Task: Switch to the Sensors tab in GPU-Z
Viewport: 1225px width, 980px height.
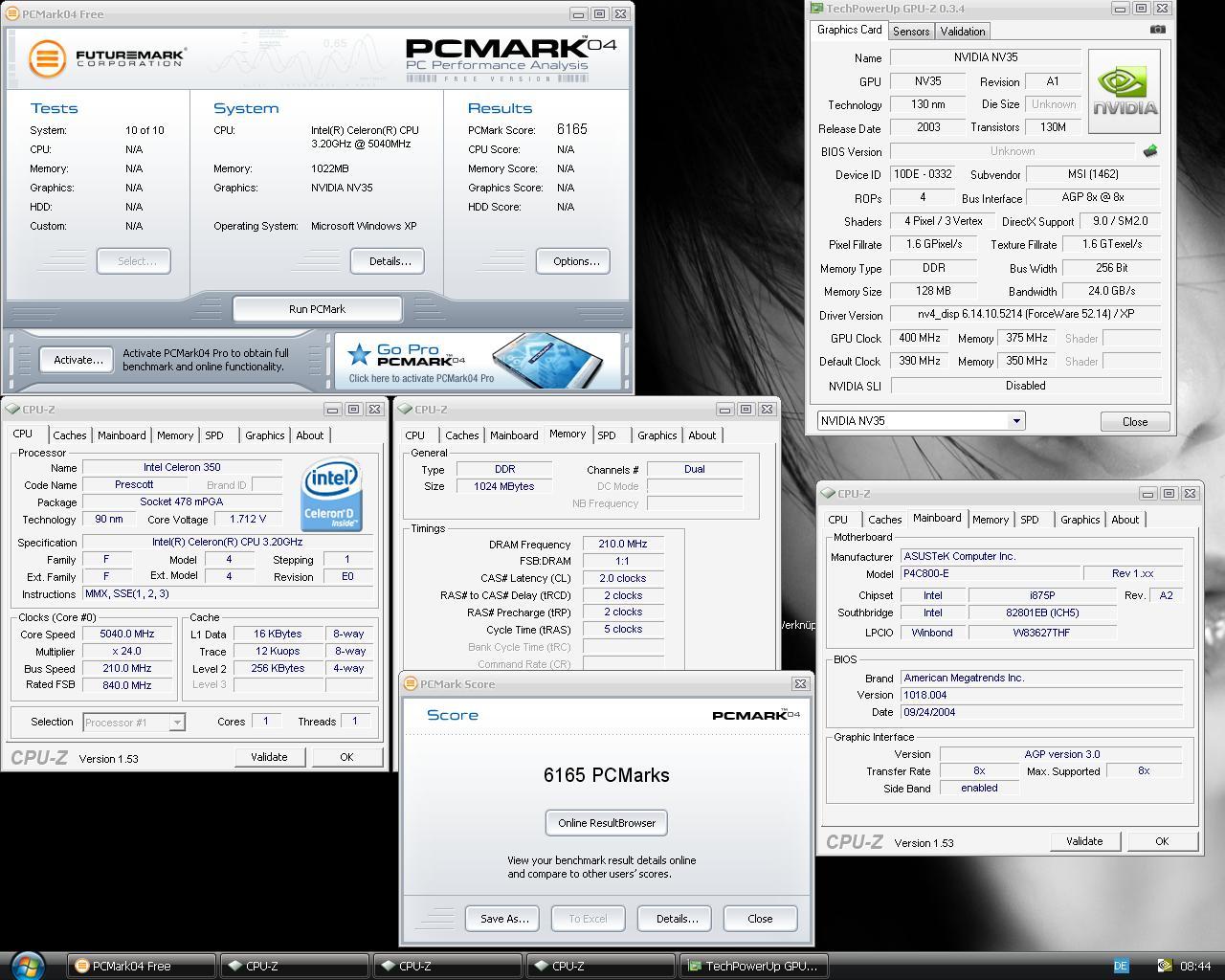Action: click(x=911, y=32)
